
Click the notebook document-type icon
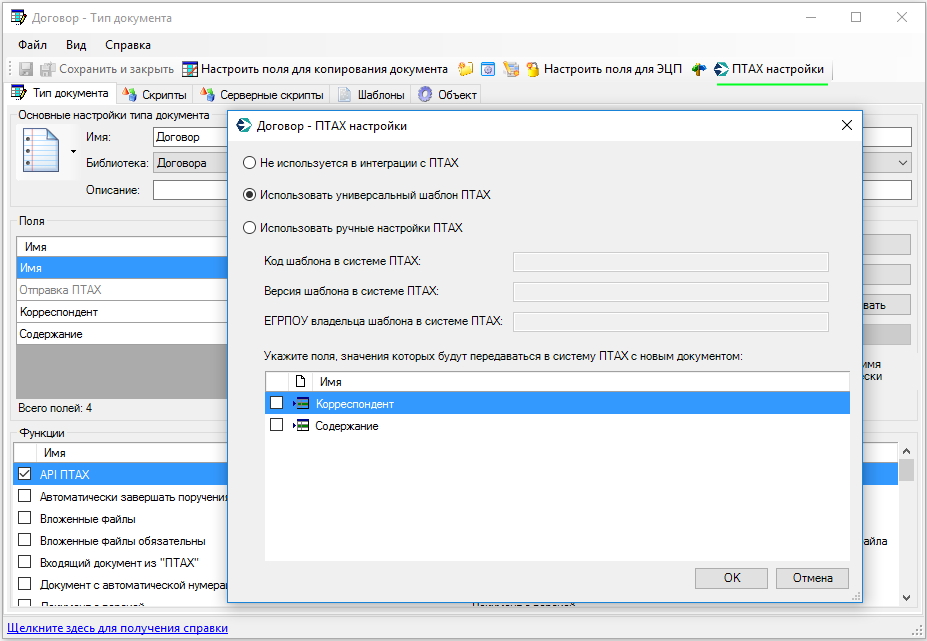[41, 150]
